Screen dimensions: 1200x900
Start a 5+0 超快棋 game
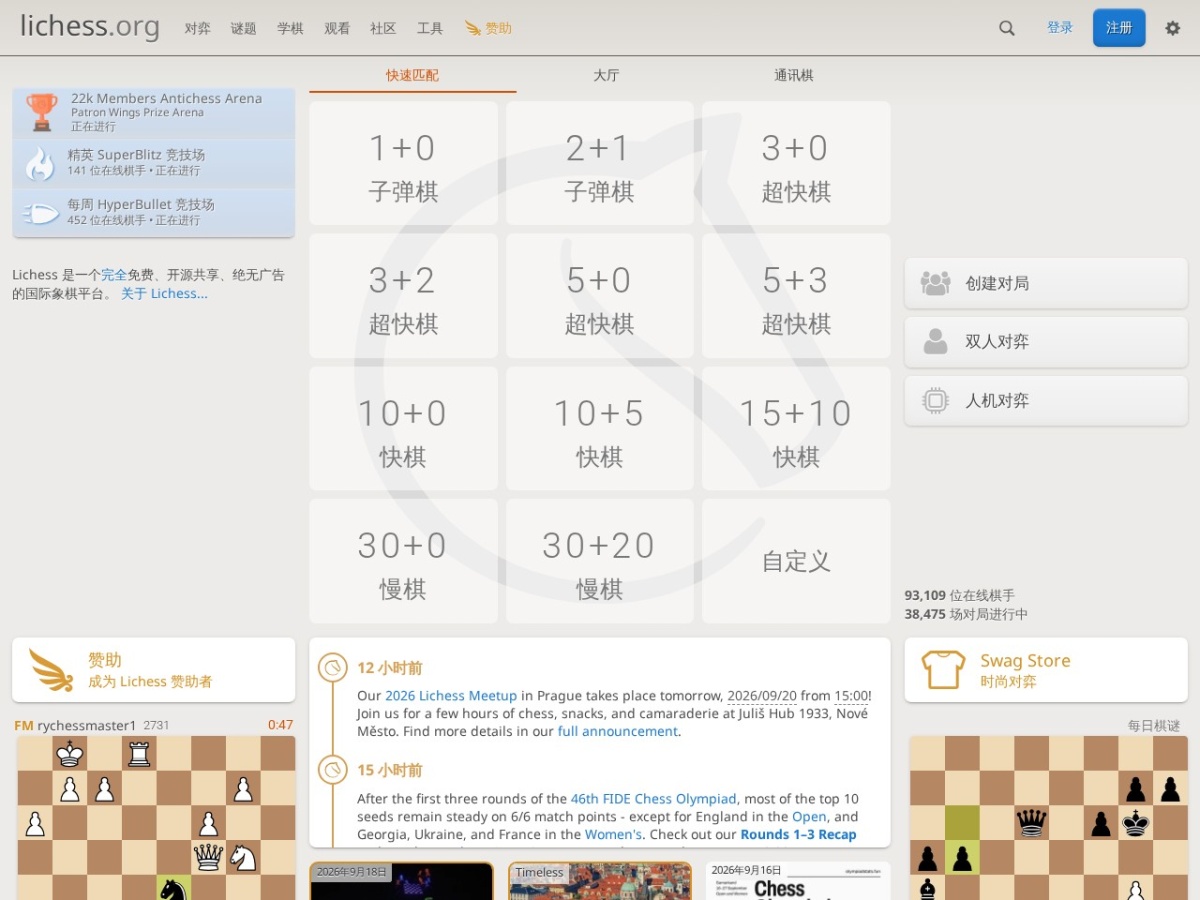[600, 296]
